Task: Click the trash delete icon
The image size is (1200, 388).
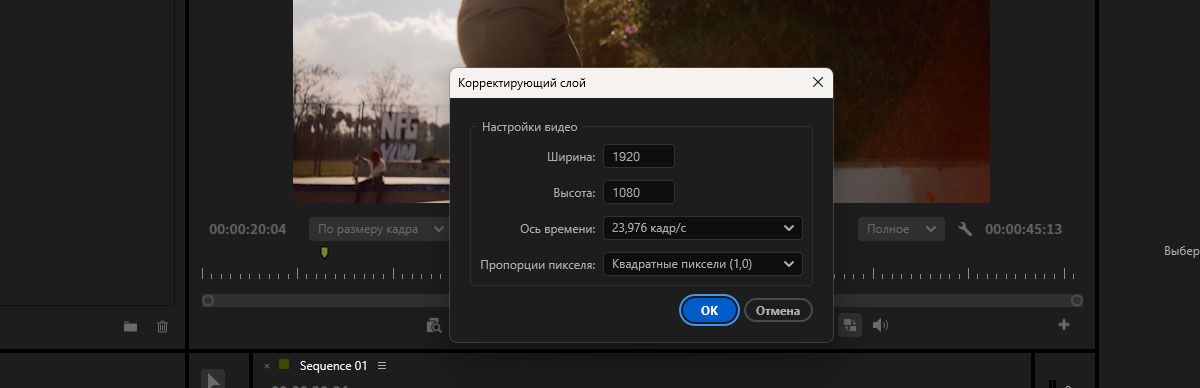Action: [x=162, y=326]
